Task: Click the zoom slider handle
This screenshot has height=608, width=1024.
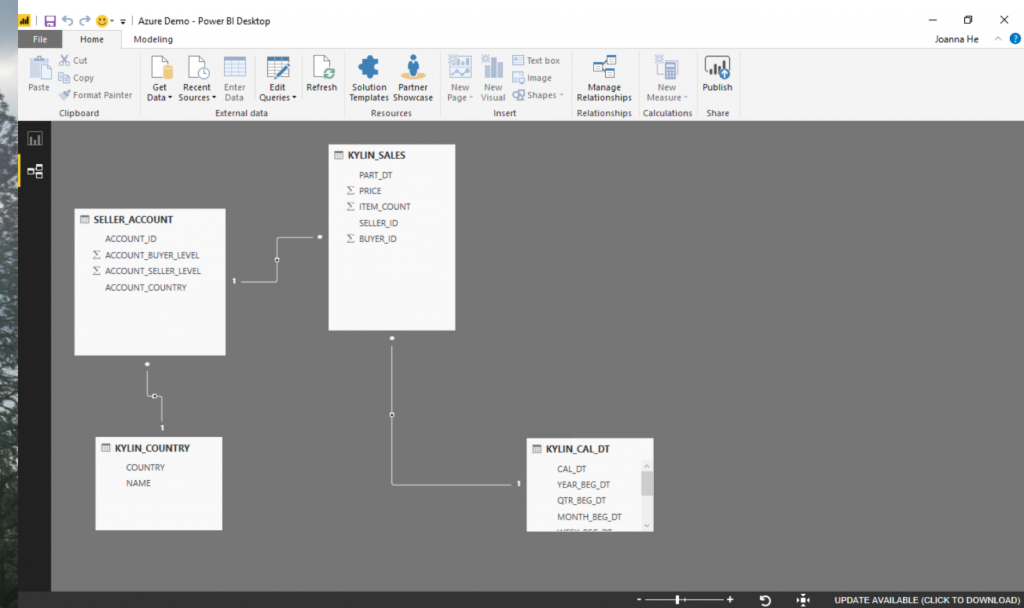Action: [677, 600]
